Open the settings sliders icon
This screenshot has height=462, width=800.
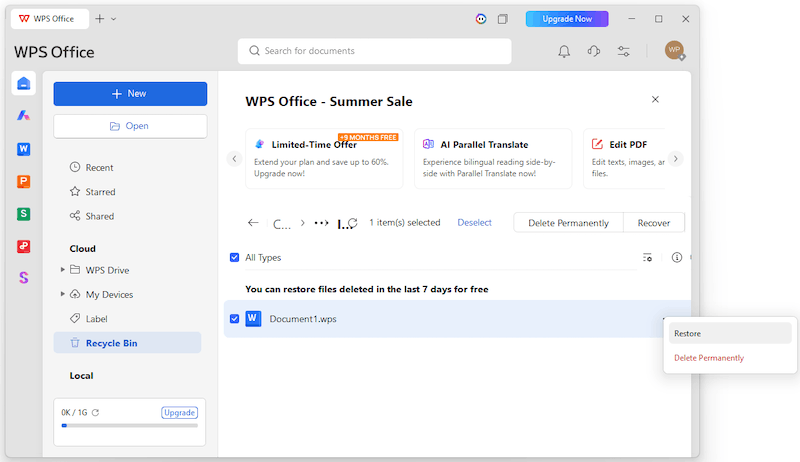(623, 51)
